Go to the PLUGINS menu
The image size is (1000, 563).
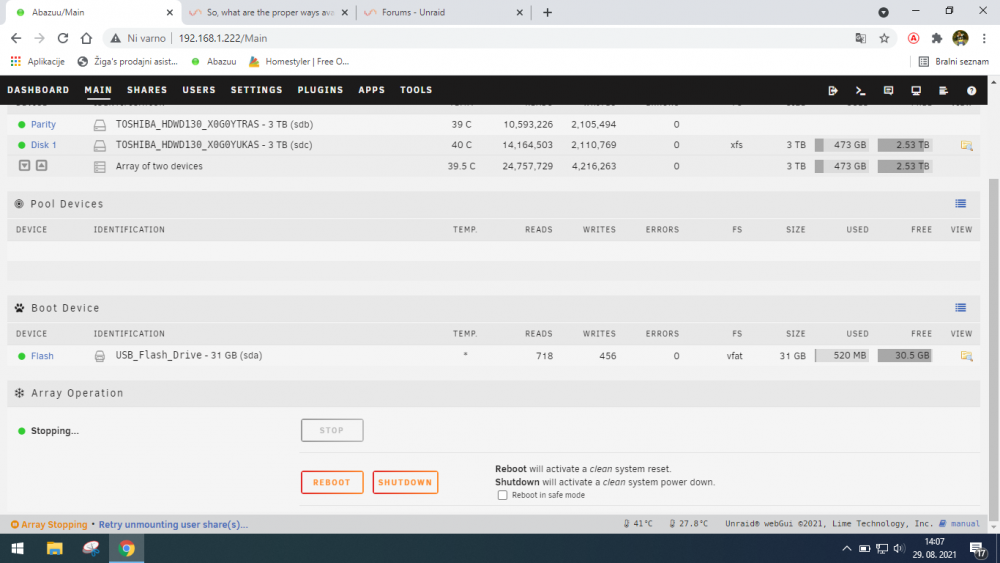tap(320, 90)
